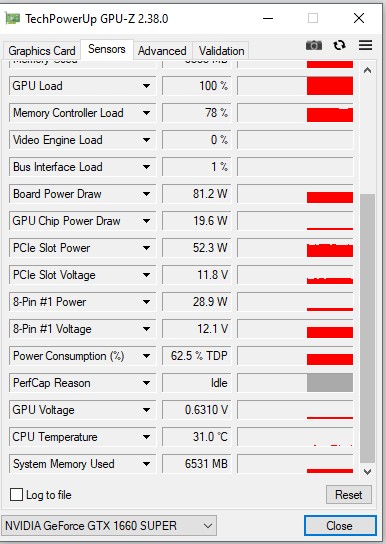Select GPU from NVIDIA GeForce GTX 1660 SUPER combo box
Screen dimensions: 386x544
[109, 526]
